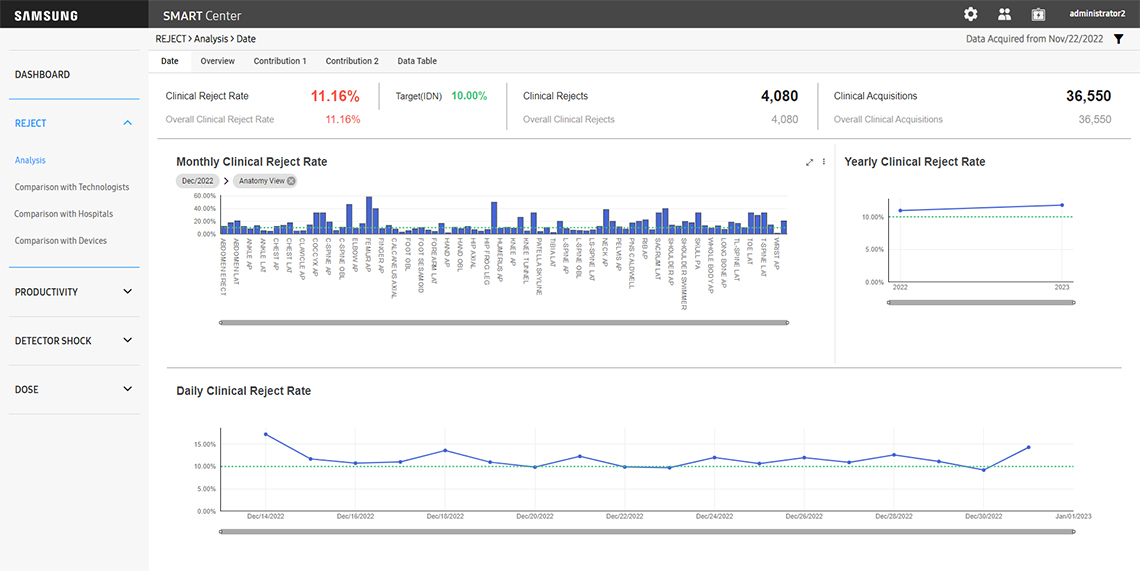Open the data filter funnel icon

tap(1119, 39)
